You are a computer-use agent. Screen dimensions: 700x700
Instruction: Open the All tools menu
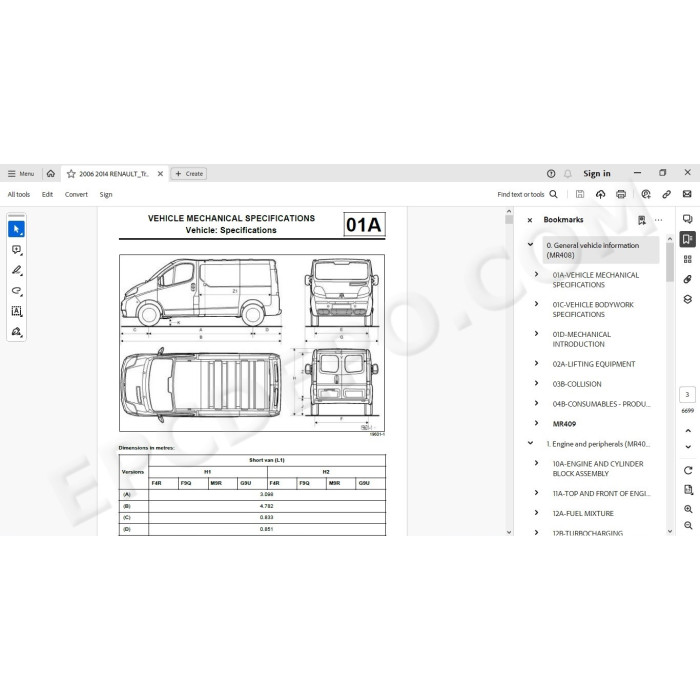click(19, 194)
